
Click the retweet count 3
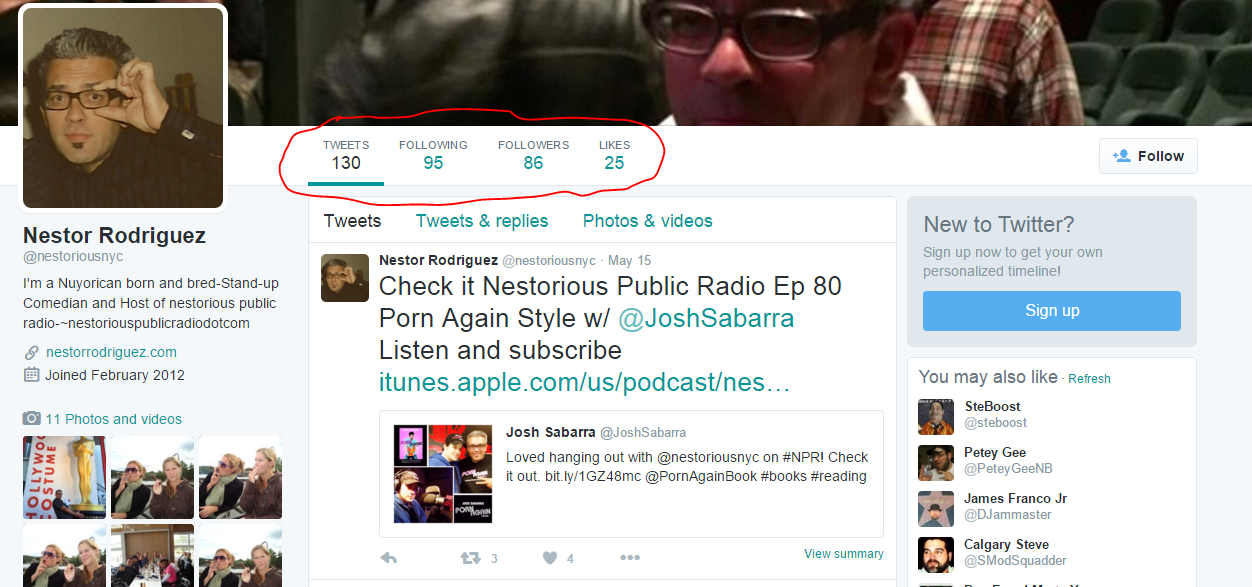494,559
